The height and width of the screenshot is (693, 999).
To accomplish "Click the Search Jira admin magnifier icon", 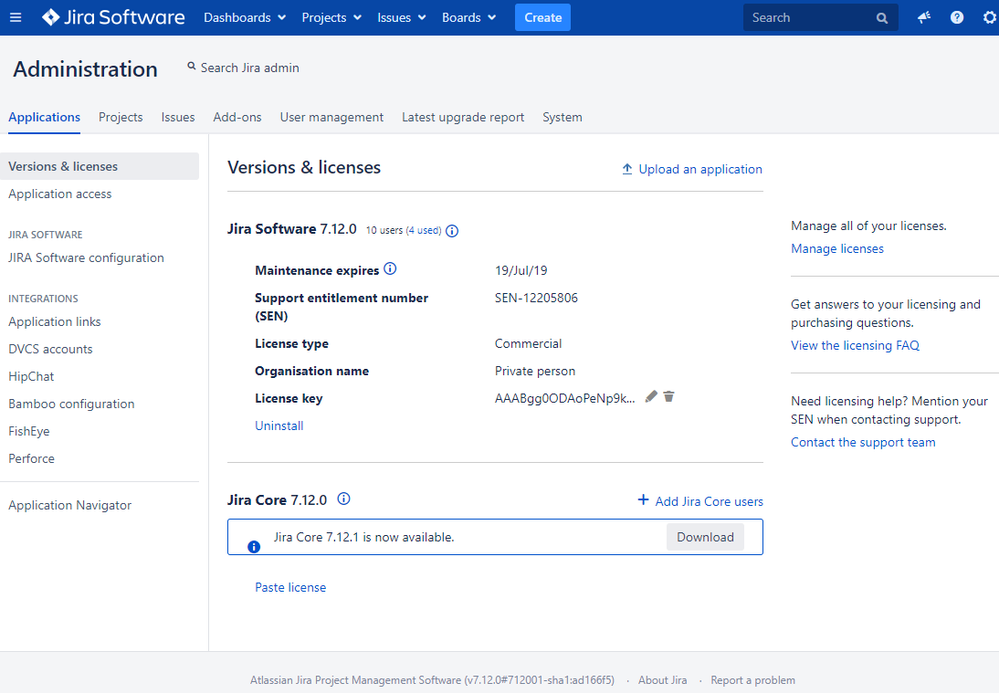I will [191, 66].
